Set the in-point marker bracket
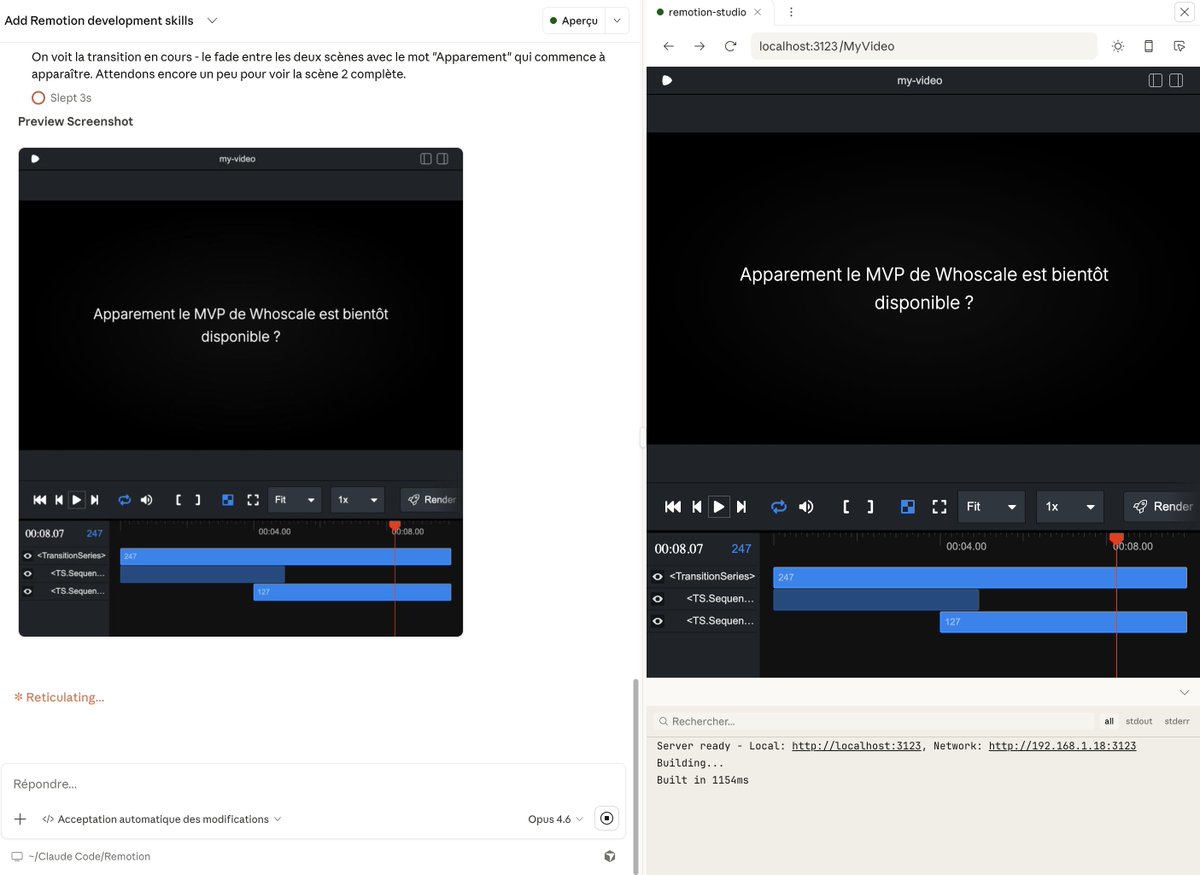Image resolution: width=1200 pixels, height=875 pixels. coord(846,507)
